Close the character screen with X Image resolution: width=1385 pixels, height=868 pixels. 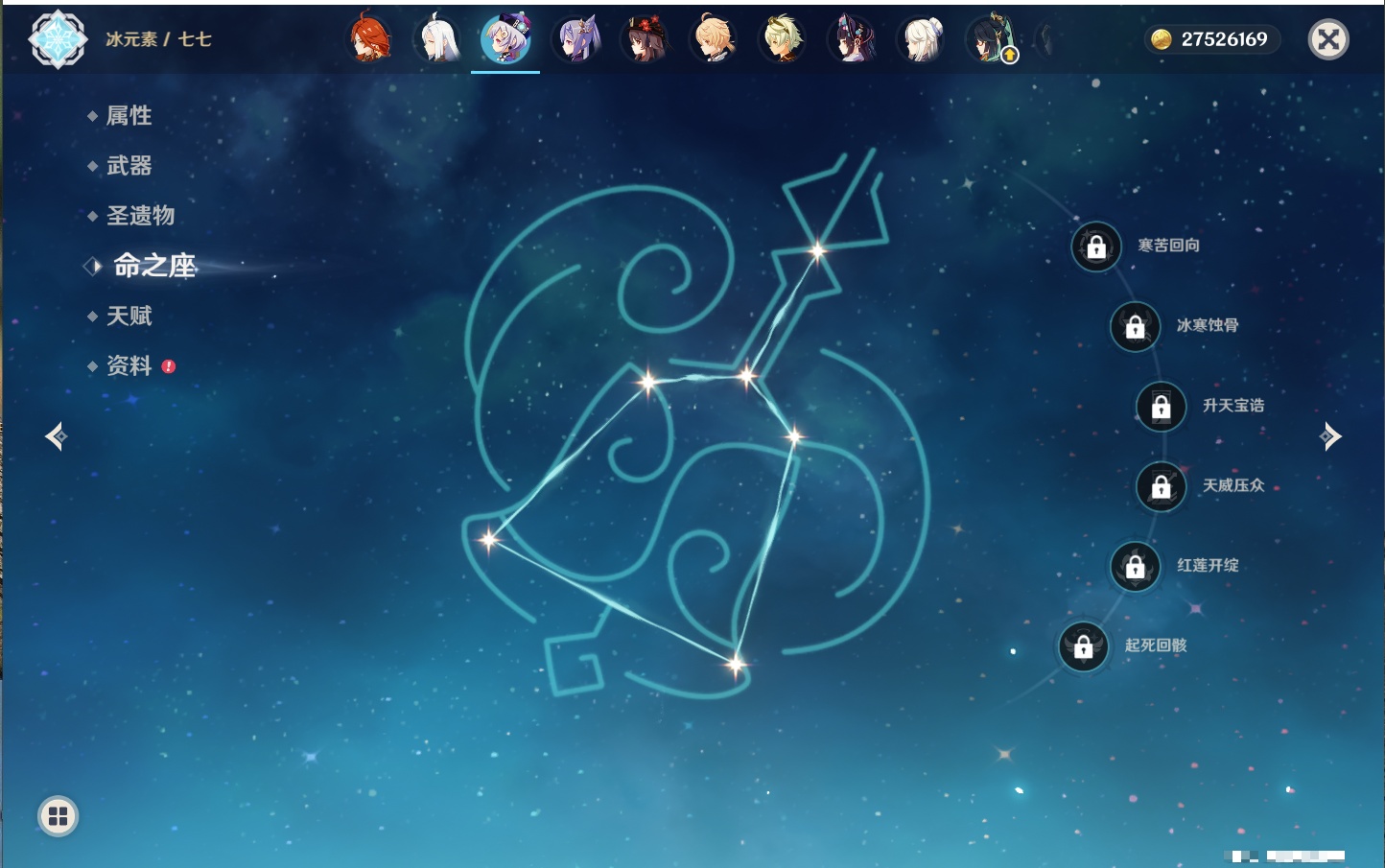pos(1328,39)
